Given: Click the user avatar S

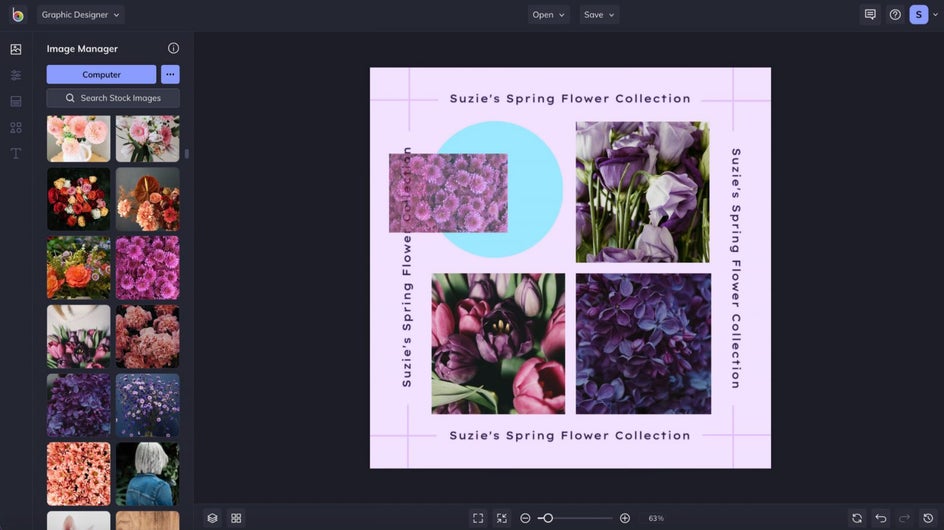Looking at the screenshot, I should tap(919, 14).
